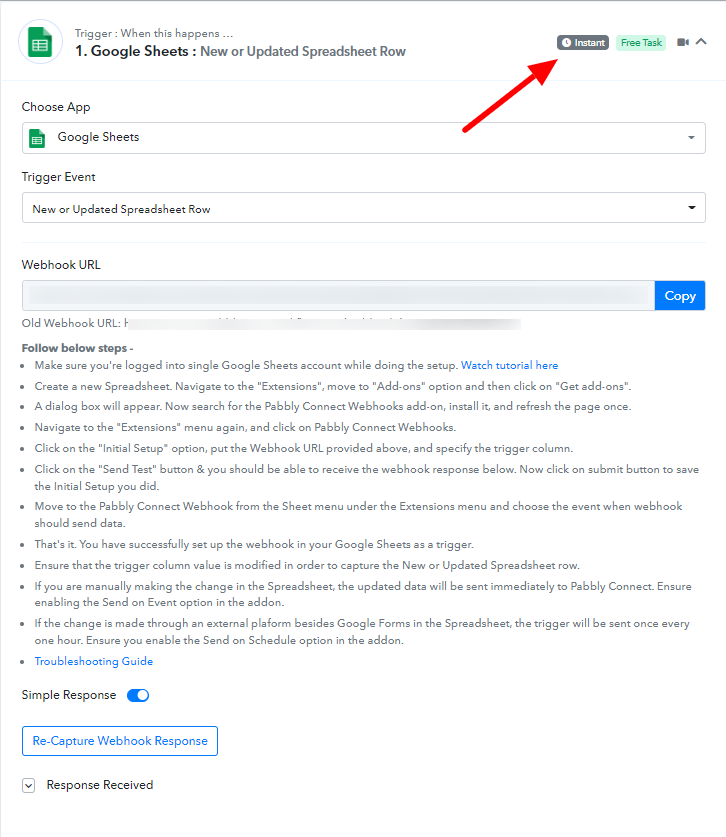Click inside the Webhook URL field
Image resolution: width=726 pixels, height=837 pixels.
338,295
